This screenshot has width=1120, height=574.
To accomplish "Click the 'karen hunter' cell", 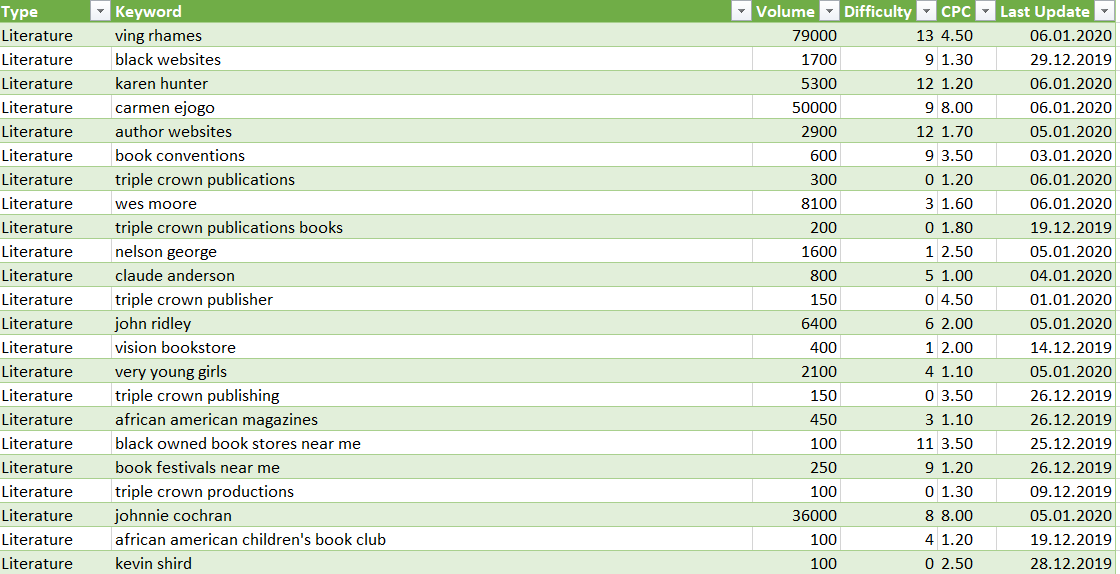I will tap(431, 84).
